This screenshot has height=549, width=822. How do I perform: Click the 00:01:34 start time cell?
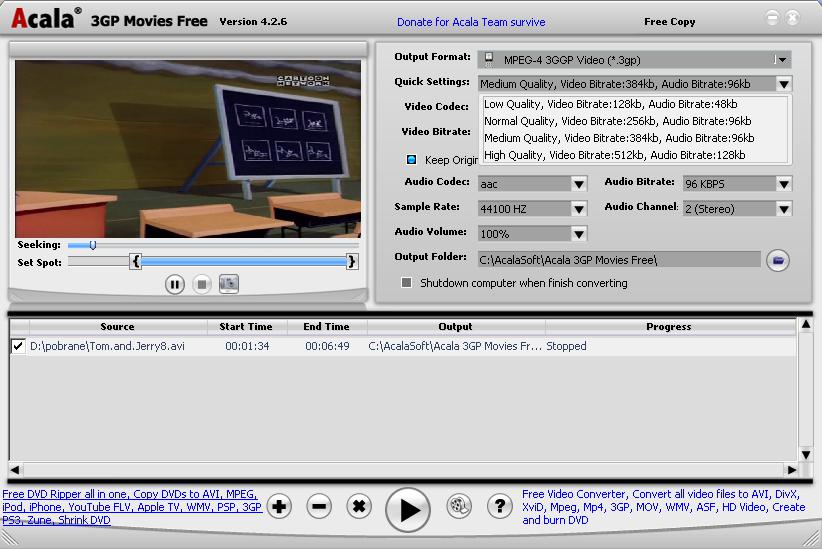click(247, 346)
